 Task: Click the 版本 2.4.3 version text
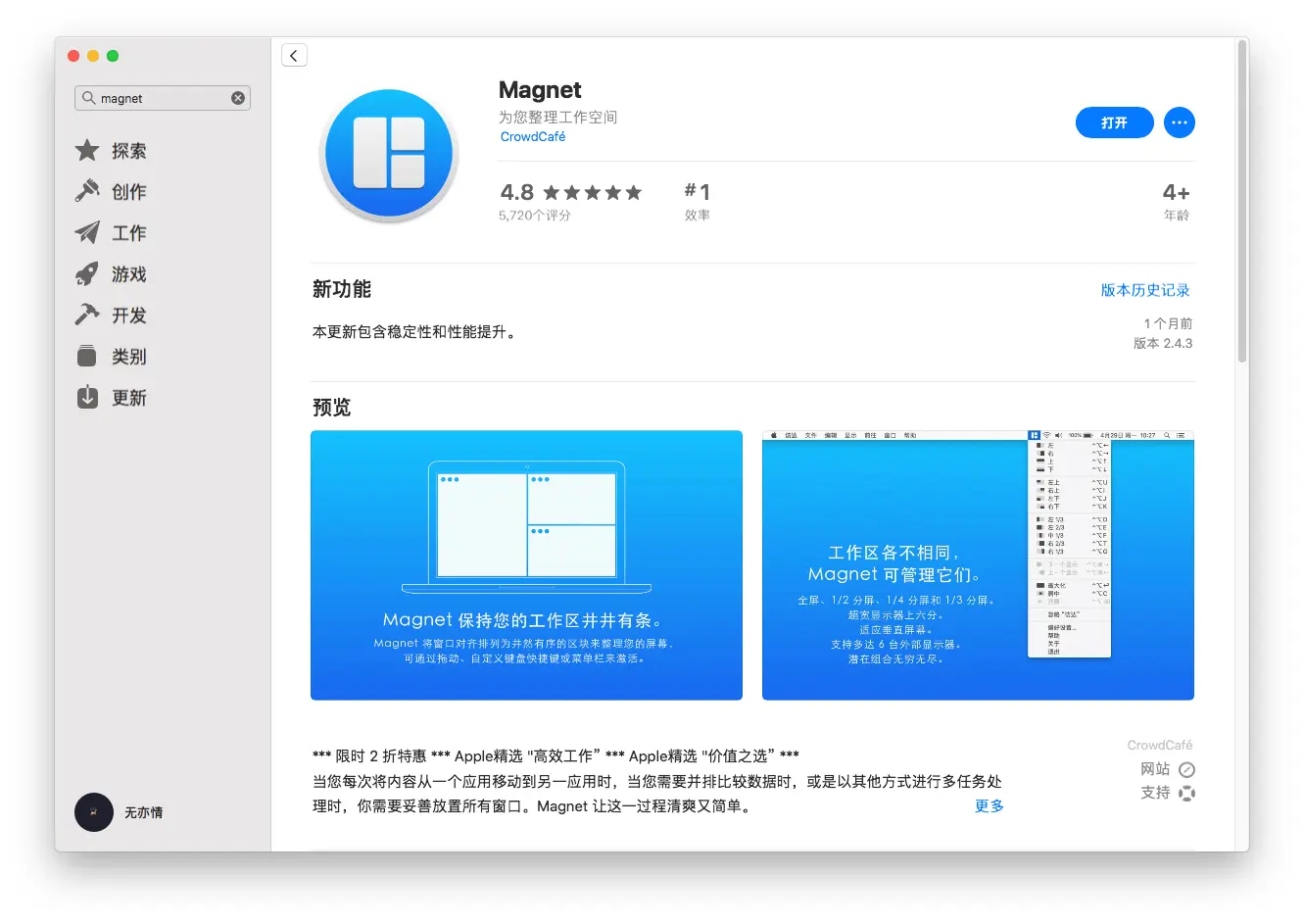1163,343
